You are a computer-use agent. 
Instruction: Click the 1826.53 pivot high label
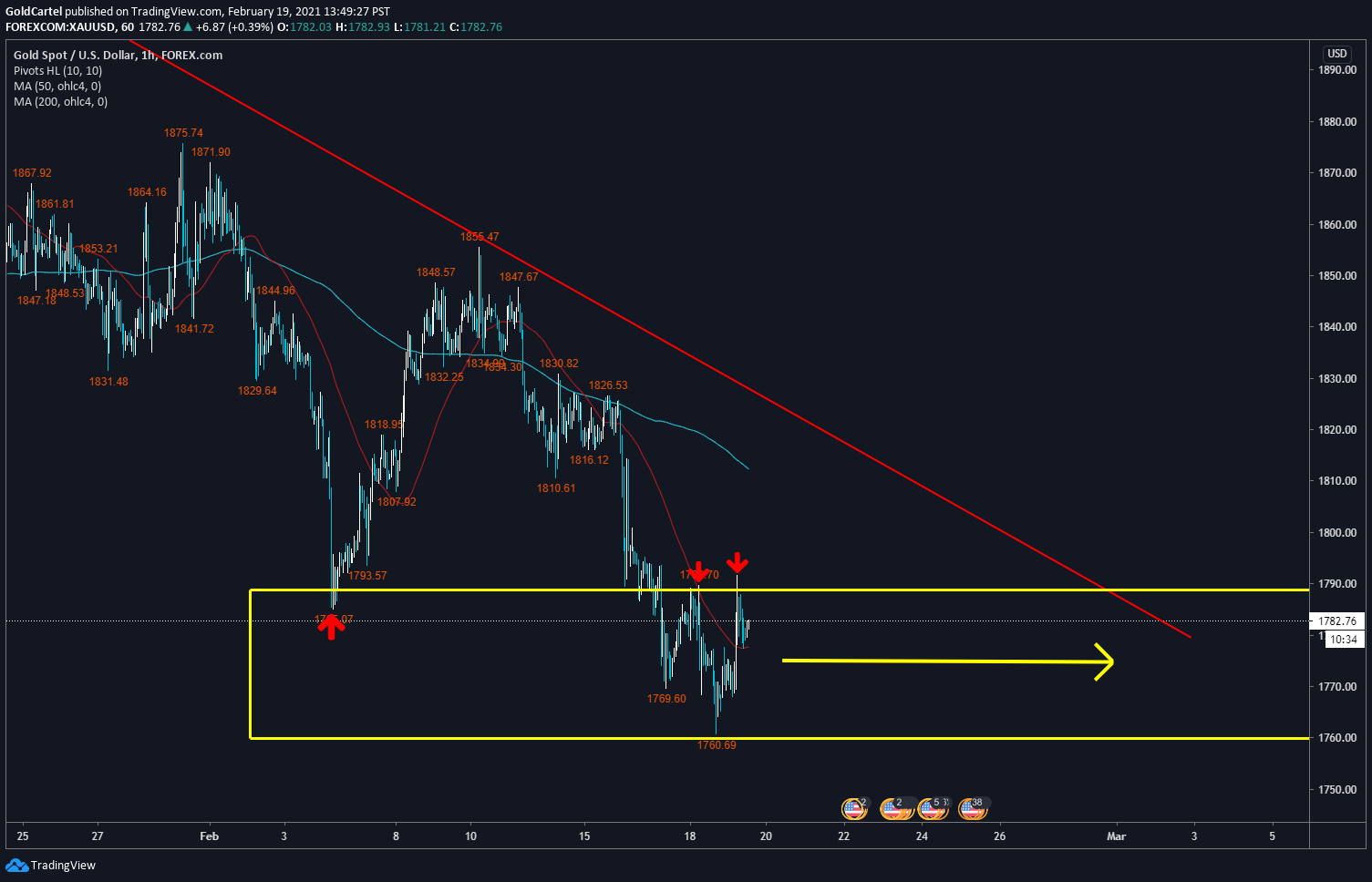608,385
